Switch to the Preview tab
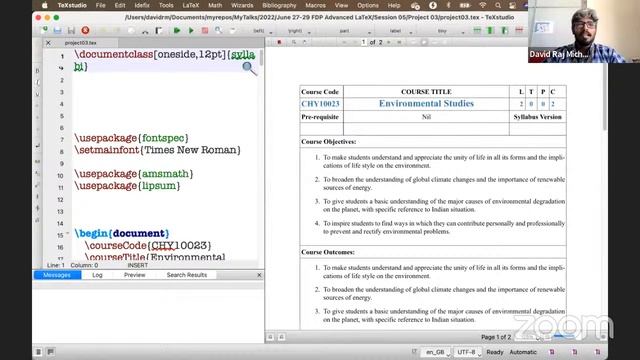The height and width of the screenshot is (360, 640). [135, 275]
